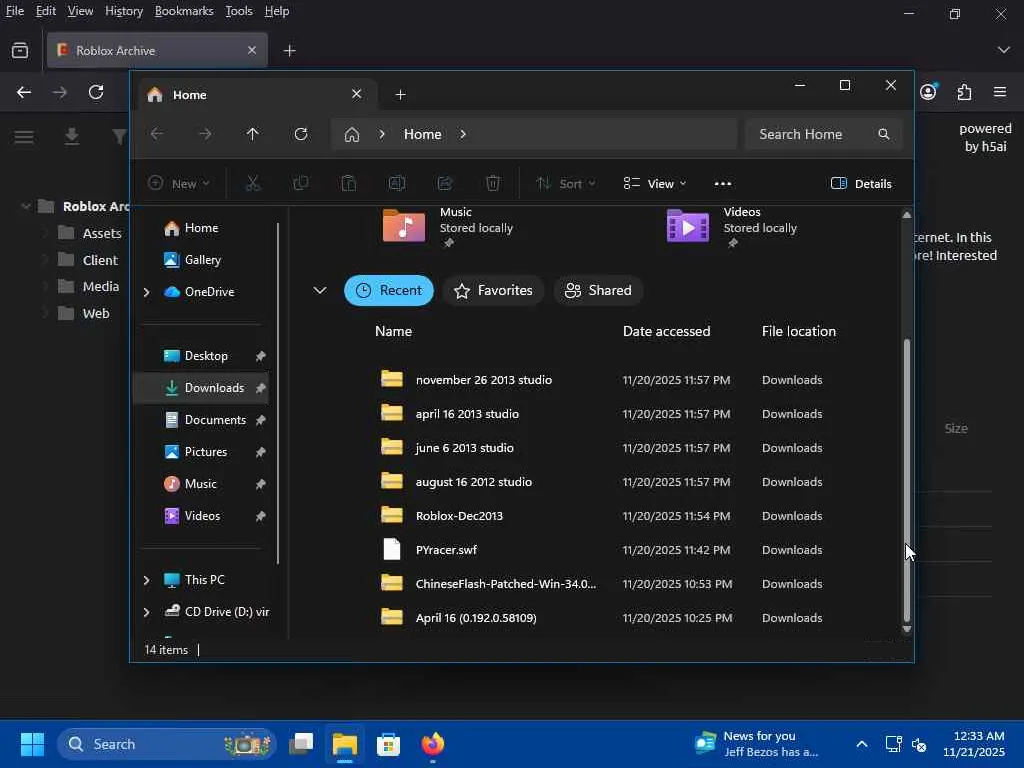This screenshot has width=1024, height=768.
Task: Open the Firefox Bookmarks menu
Action: (x=184, y=11)
